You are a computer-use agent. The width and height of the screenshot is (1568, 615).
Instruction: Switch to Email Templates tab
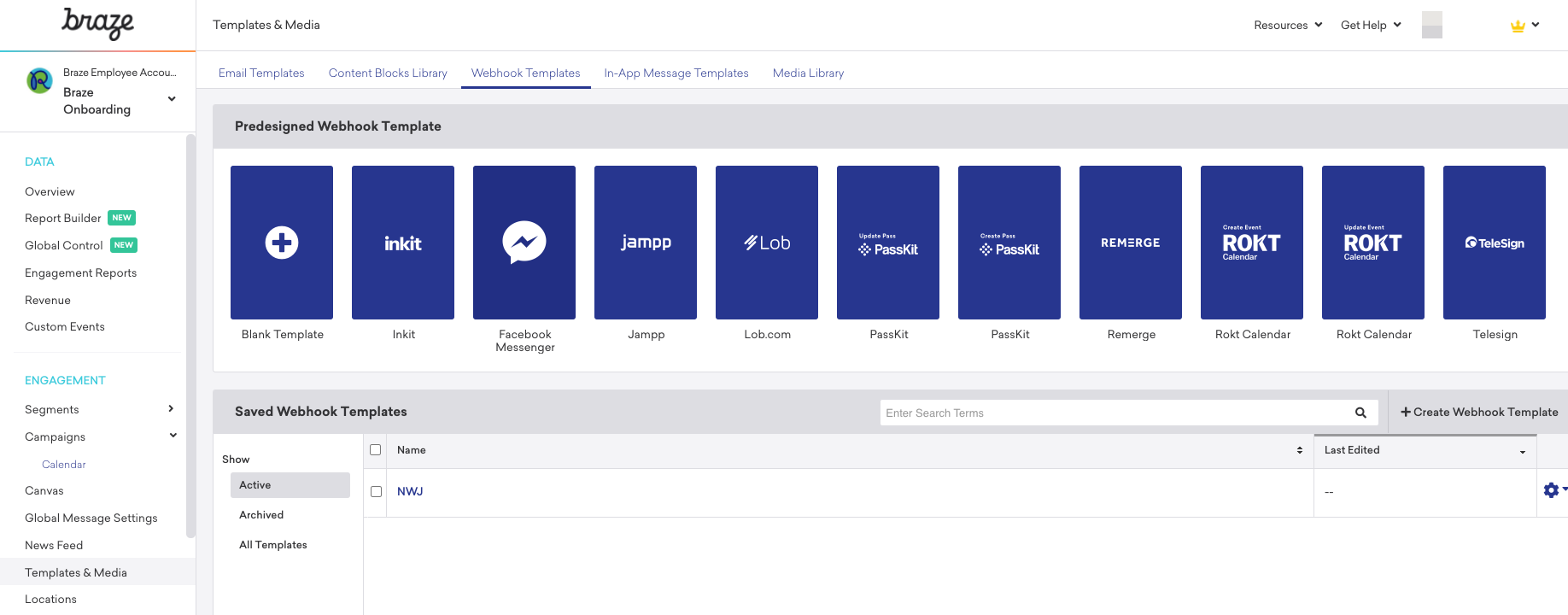261,73
